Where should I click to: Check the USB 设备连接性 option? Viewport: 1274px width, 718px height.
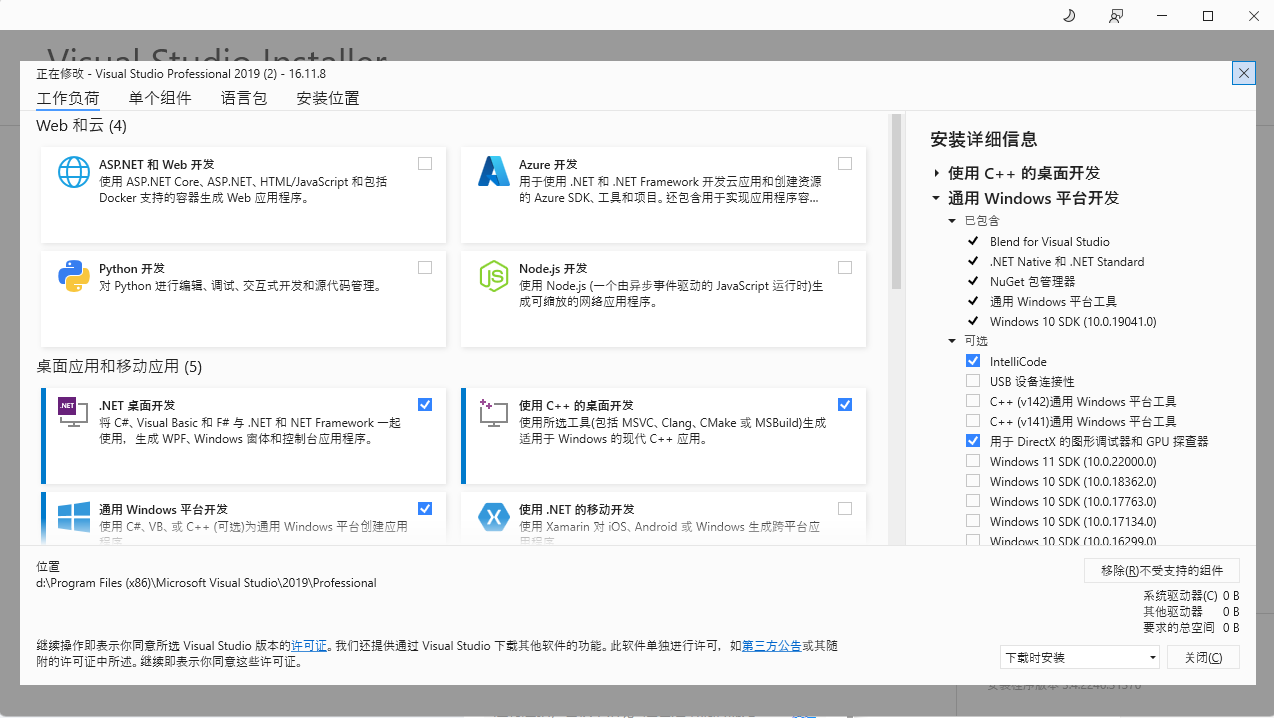(x=973, y=381)
